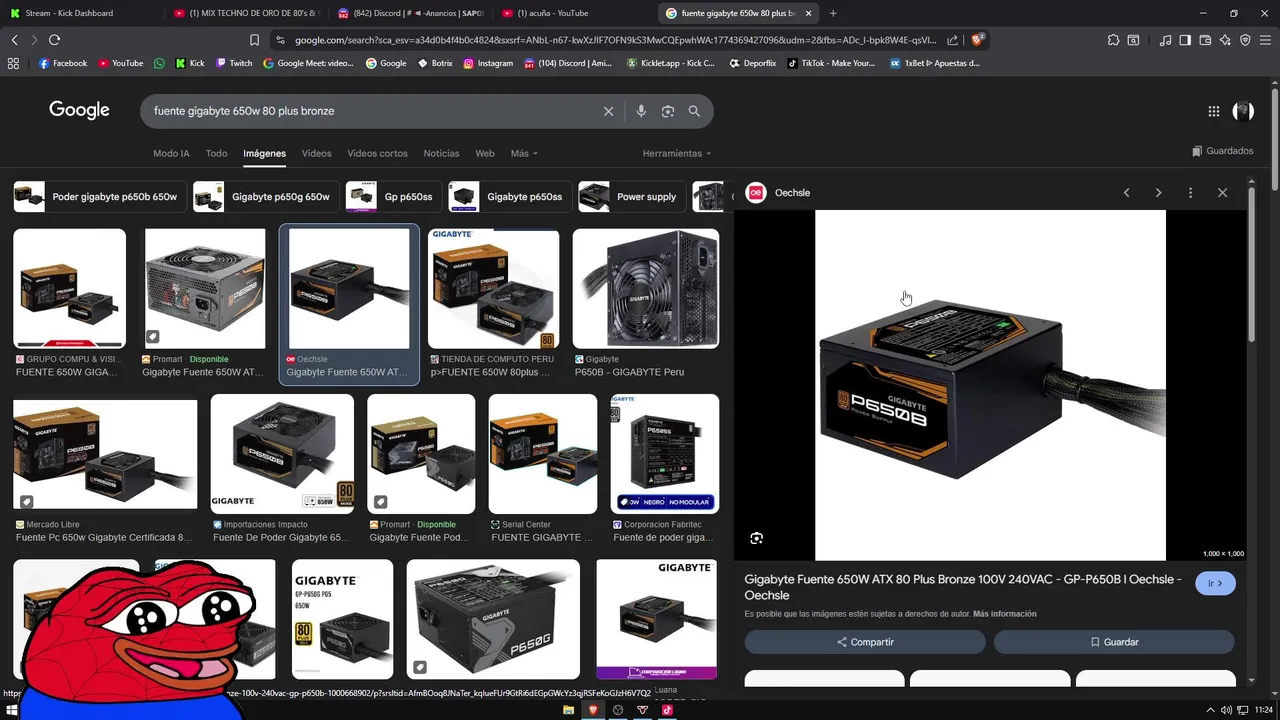1280x720 pixels.
Task: Clear the search box text
Action: click(608, 111)
